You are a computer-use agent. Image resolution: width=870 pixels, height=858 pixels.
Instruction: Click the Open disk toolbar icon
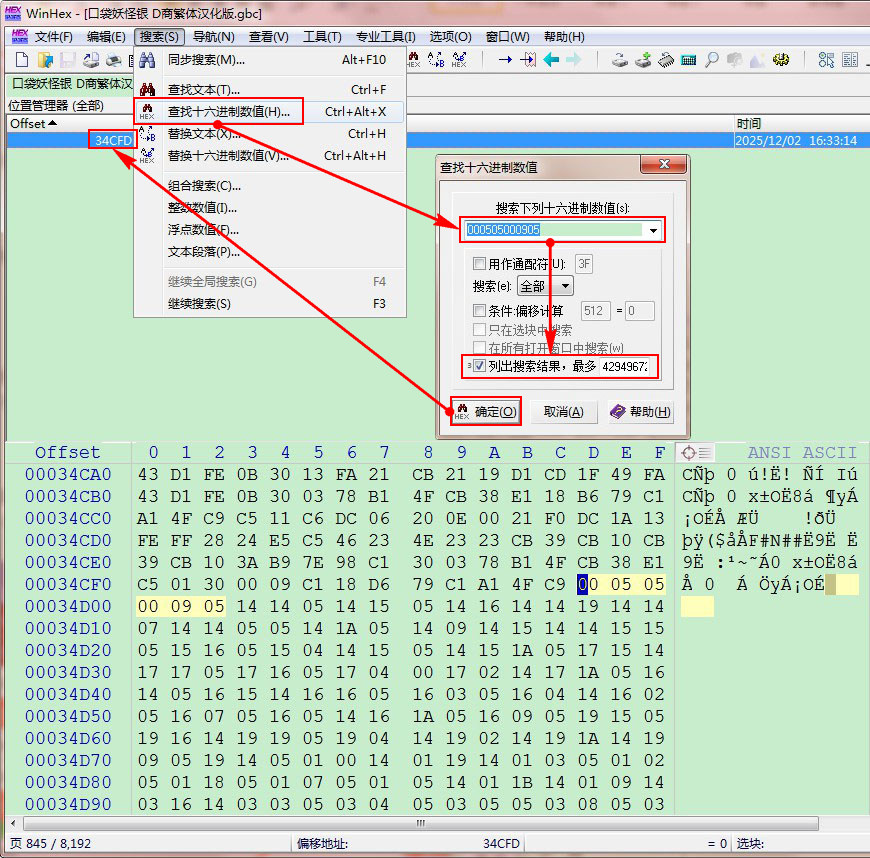620,59
